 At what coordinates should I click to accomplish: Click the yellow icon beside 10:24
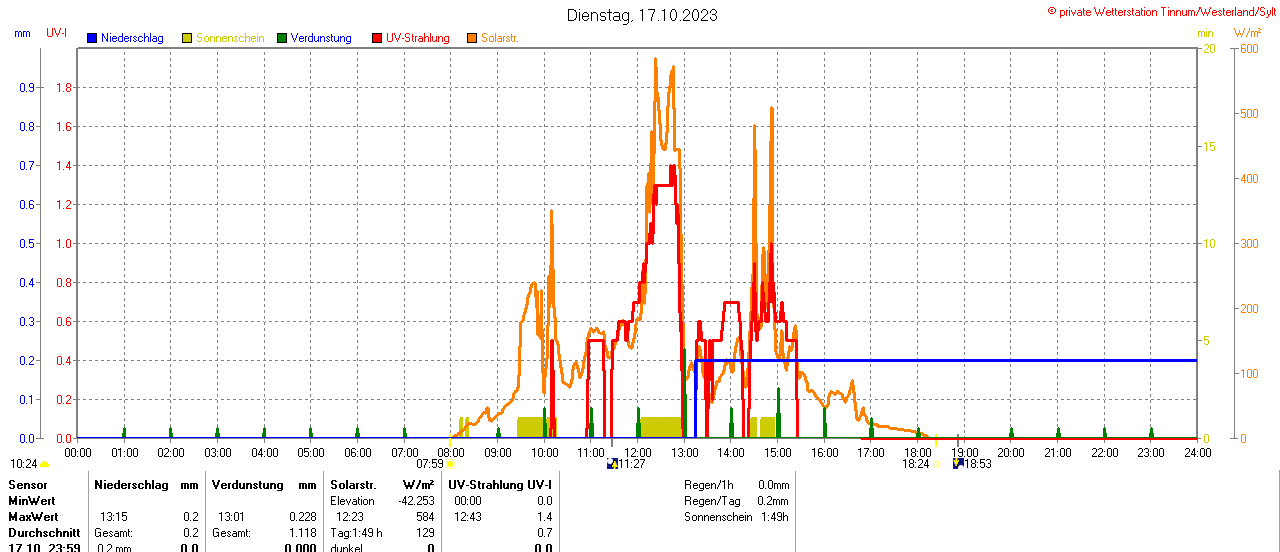pyautogui.click(x=44, y=464)
